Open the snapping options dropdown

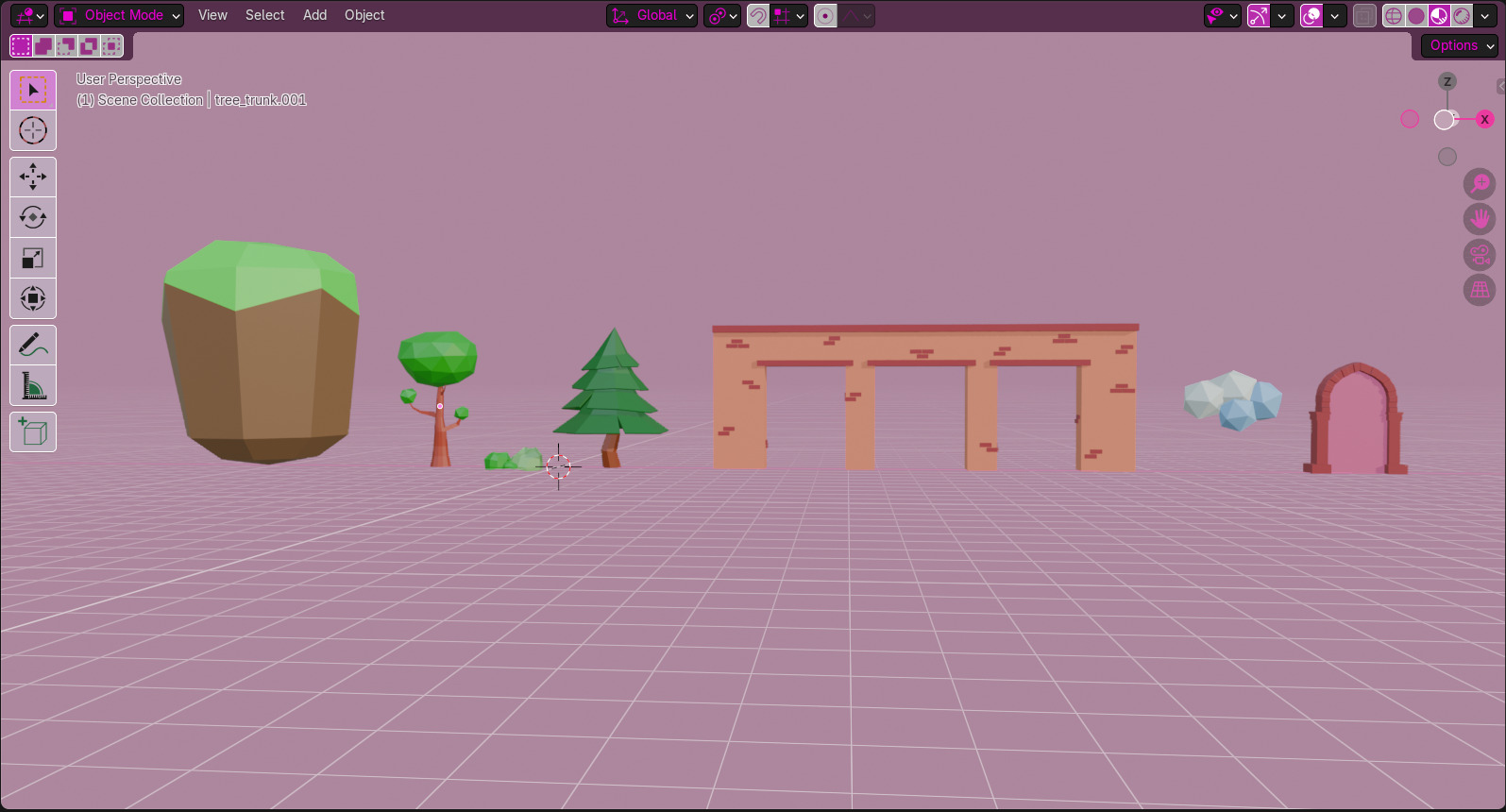click(789, 15)
